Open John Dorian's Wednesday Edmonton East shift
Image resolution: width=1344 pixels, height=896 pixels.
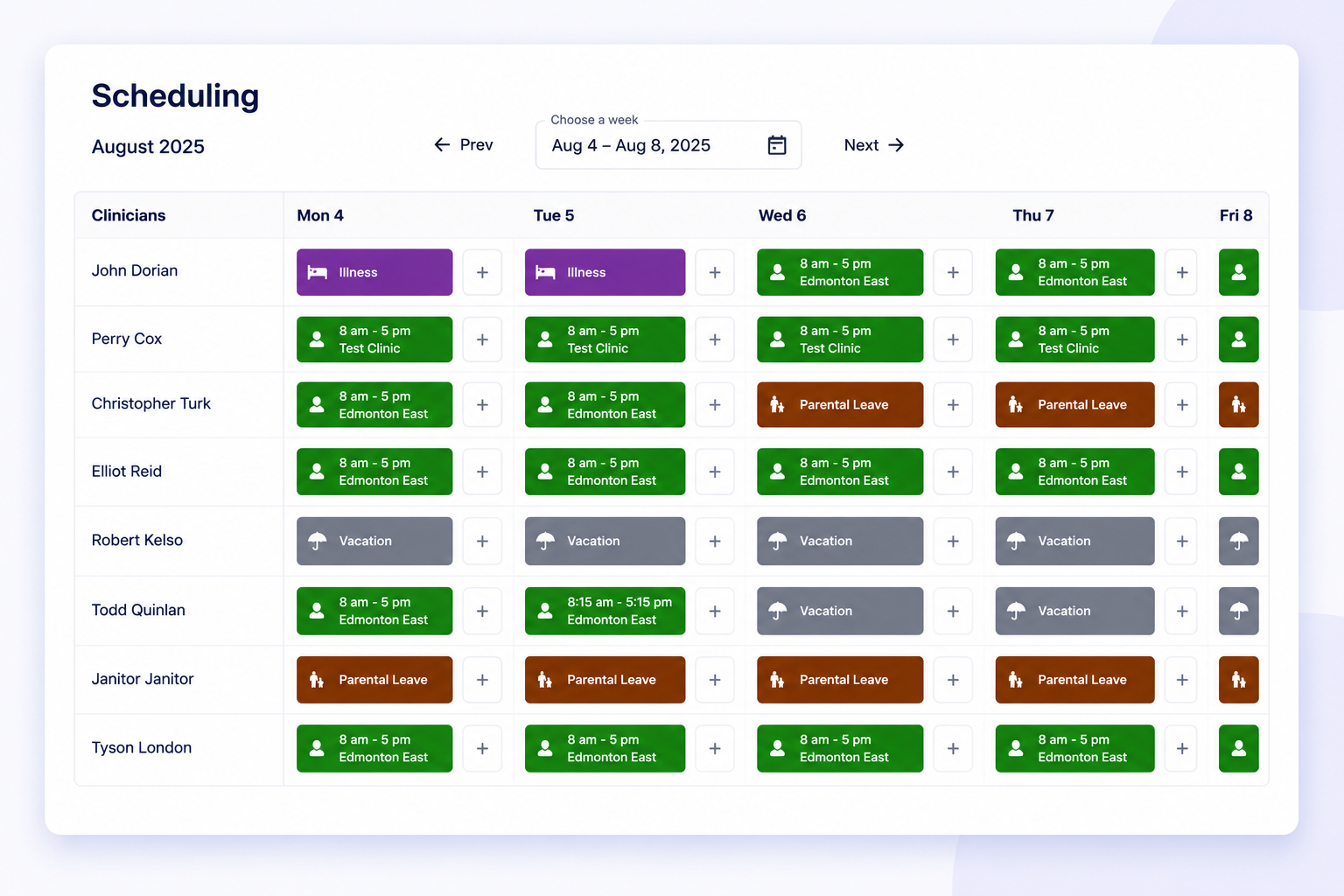840,272
